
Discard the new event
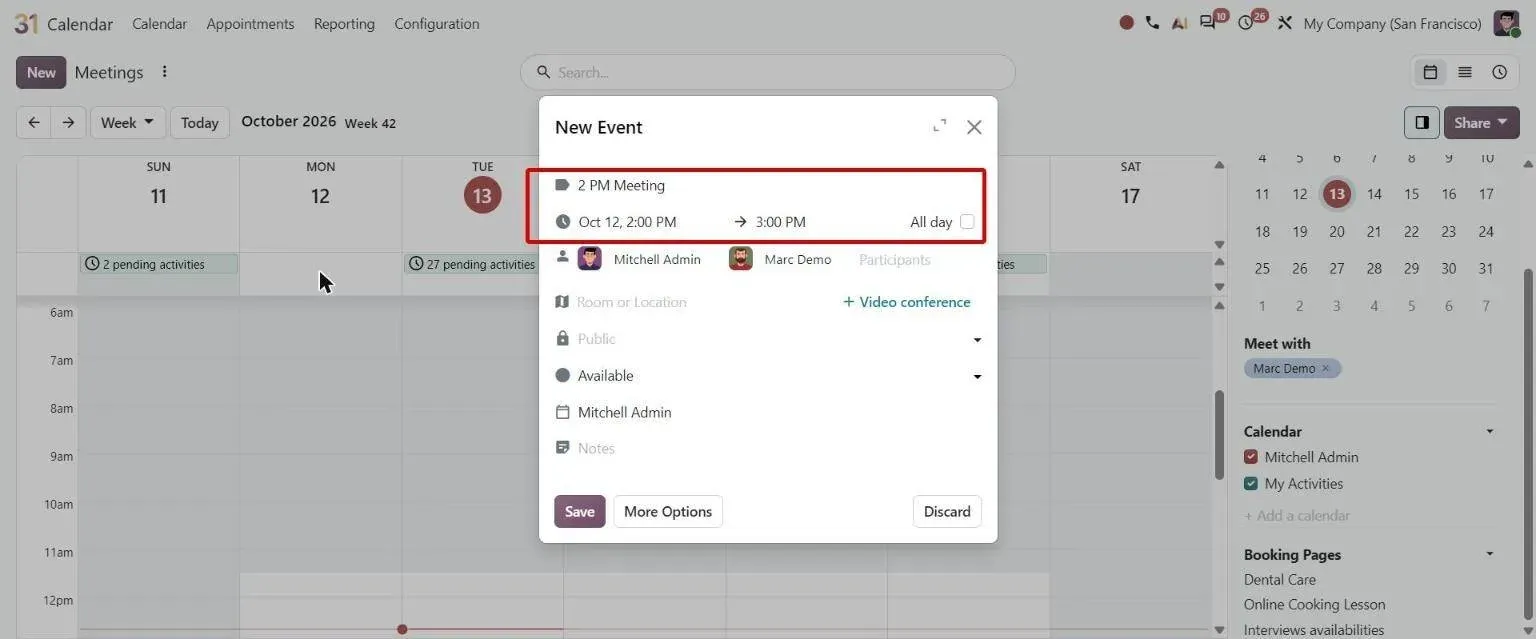click(947, 511)
